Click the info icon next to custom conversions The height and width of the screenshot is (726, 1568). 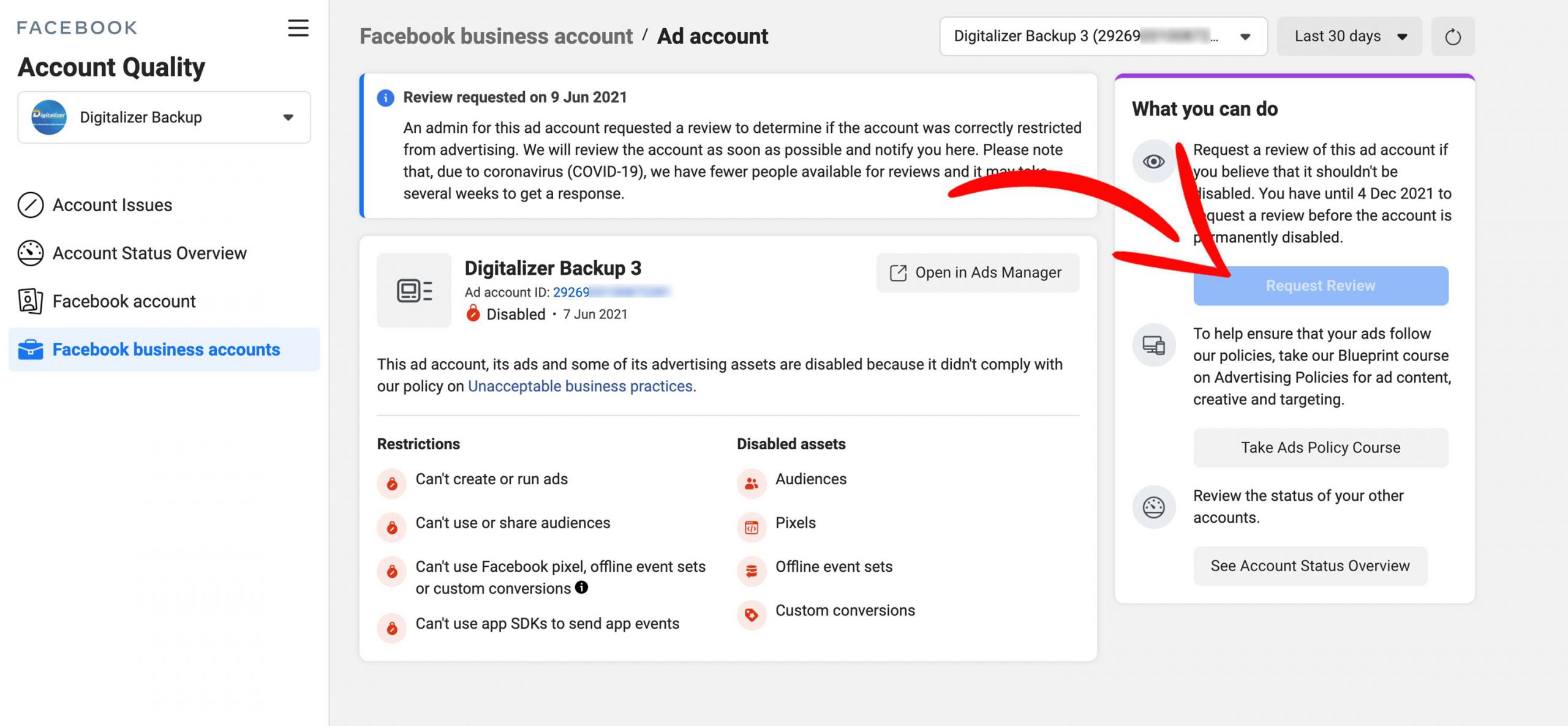pyautogui.click(x=581, y=588)
